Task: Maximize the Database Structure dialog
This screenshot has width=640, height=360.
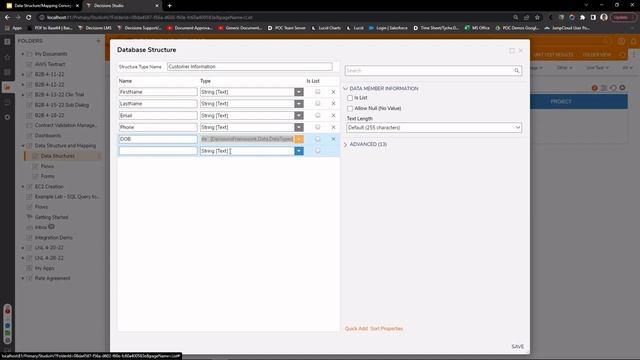Action: point(512,51)
